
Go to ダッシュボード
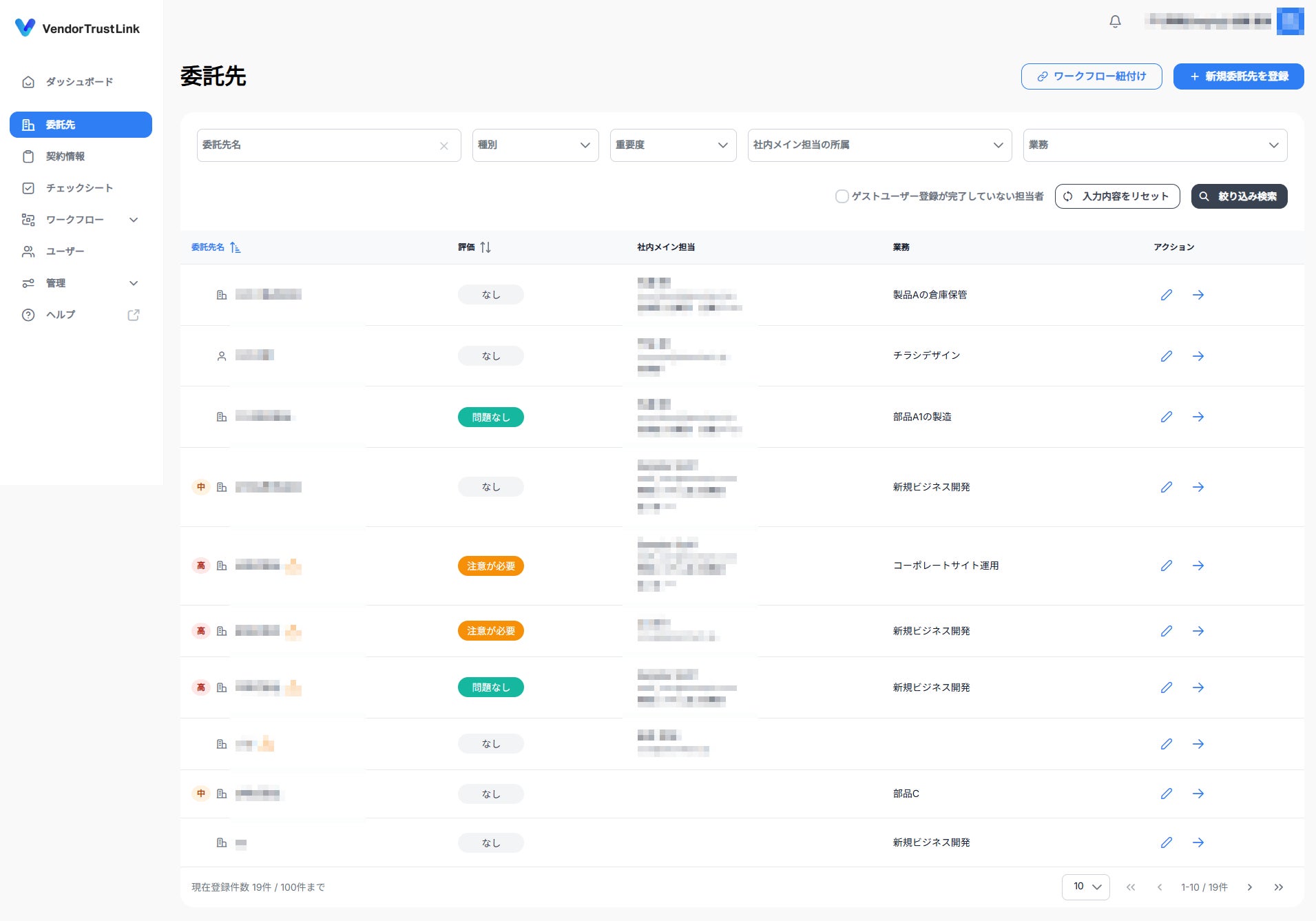click(x=81, y=82)
